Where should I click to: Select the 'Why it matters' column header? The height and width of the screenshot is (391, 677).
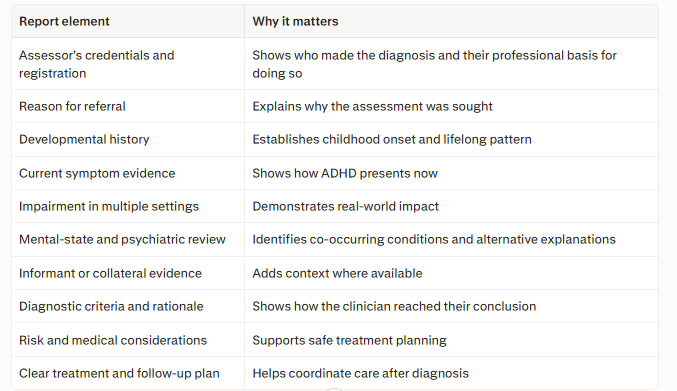click(x=451, y=21)
